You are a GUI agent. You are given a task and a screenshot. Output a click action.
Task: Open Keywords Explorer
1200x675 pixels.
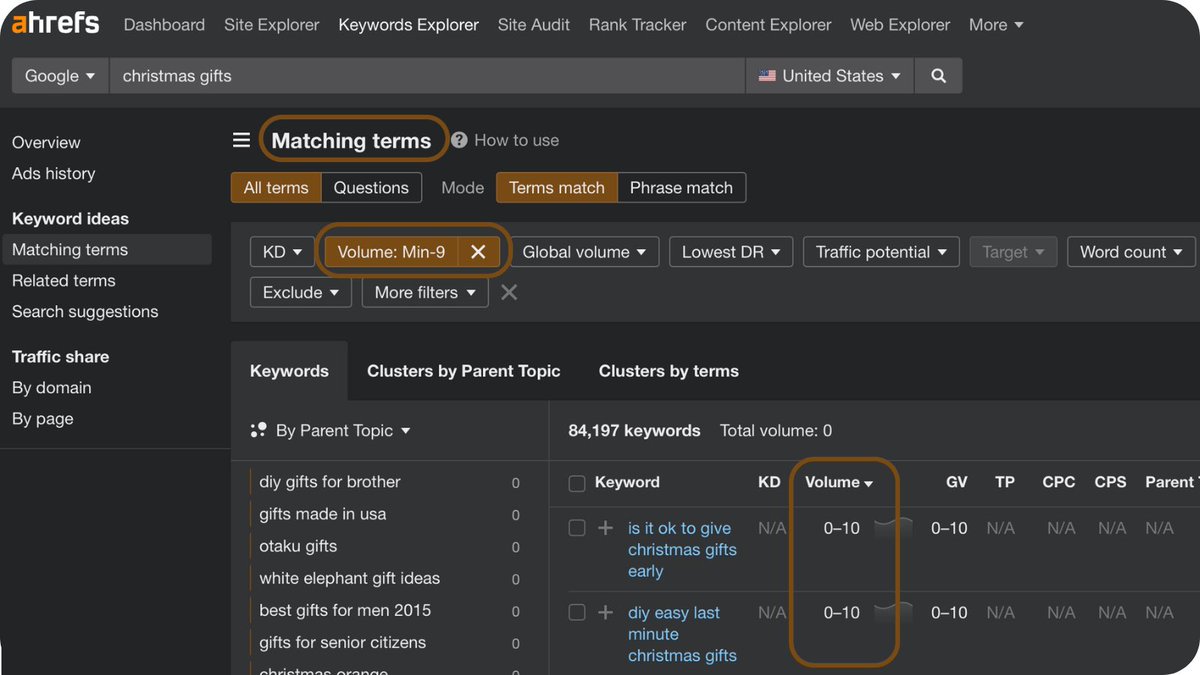pos(409,25)
